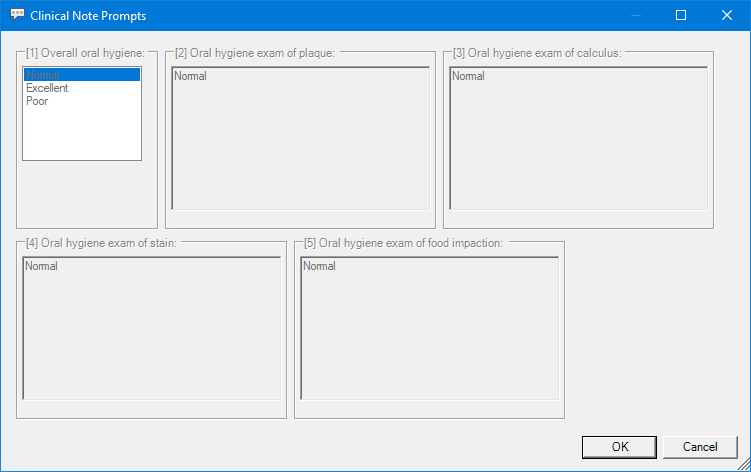751x472 pixels.
Task: Click the '[2] Oral hygiene exam of plaque' label
Action: tap(254, 52)
